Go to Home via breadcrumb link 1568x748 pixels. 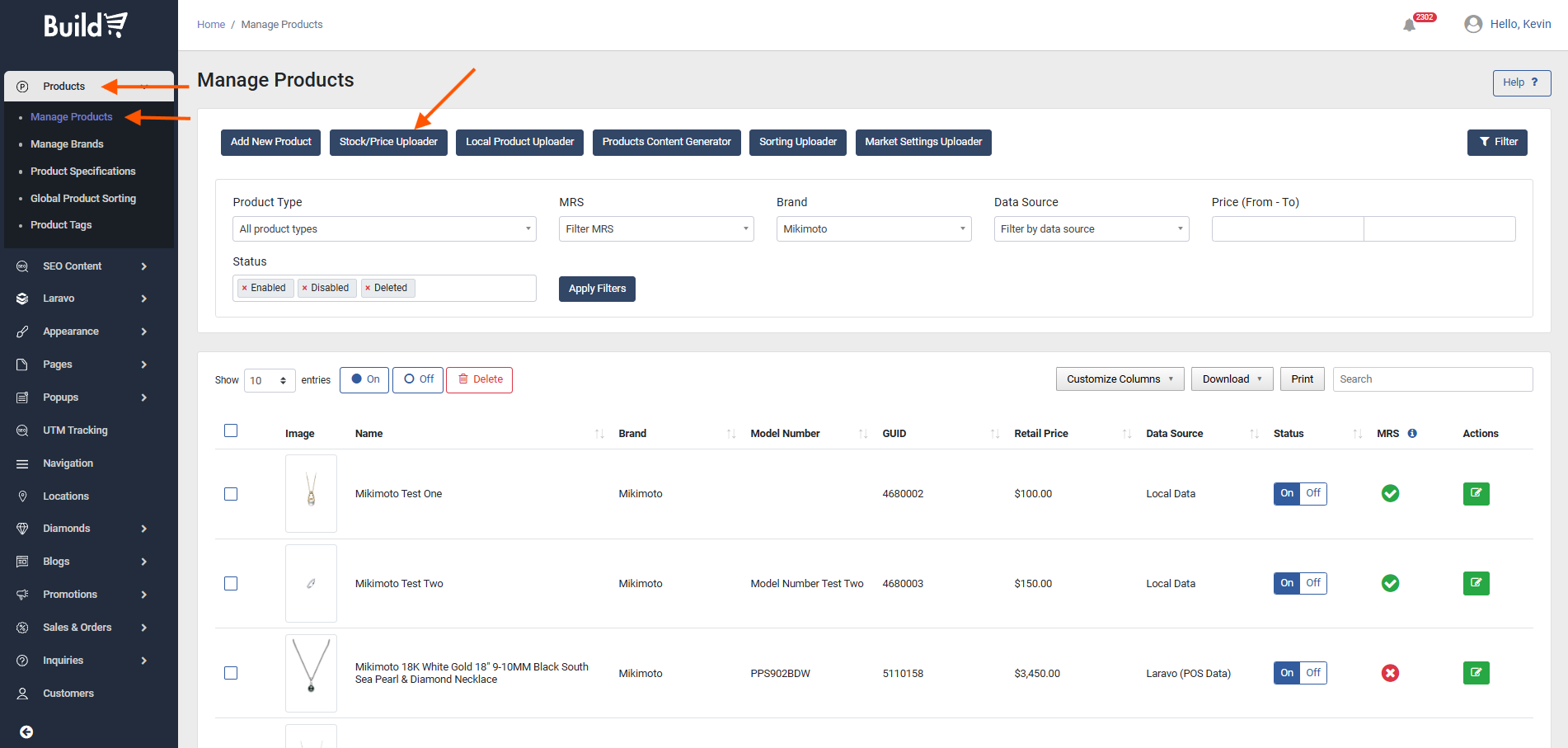tap(211, 25)
